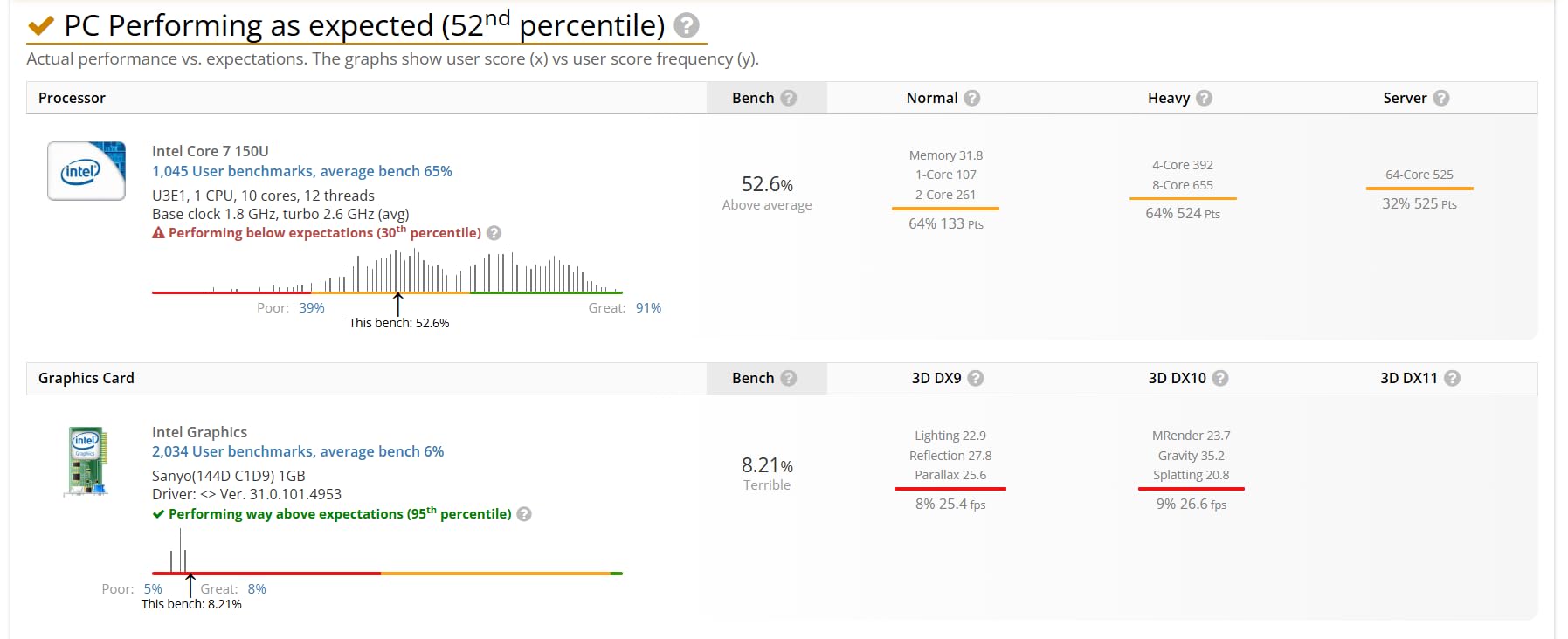Click the Intel processor logo thumbnail

click(x=86, y=170)
